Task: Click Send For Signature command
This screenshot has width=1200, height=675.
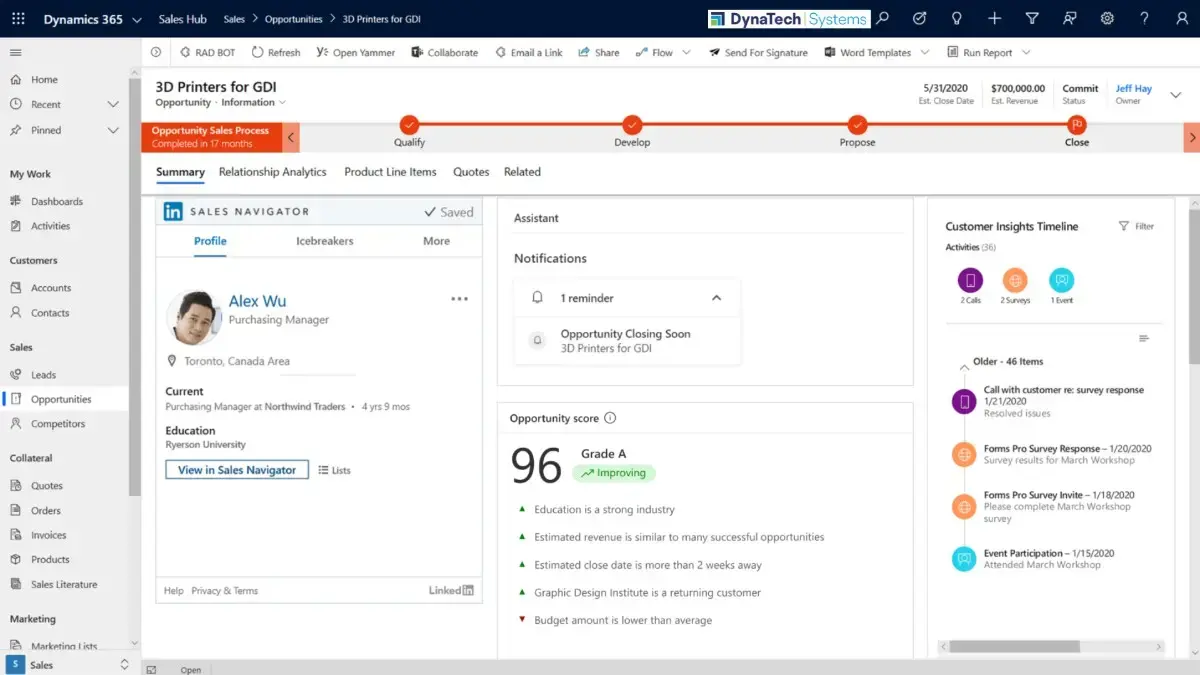Action: pyautogui.click(x=758, y=52)
